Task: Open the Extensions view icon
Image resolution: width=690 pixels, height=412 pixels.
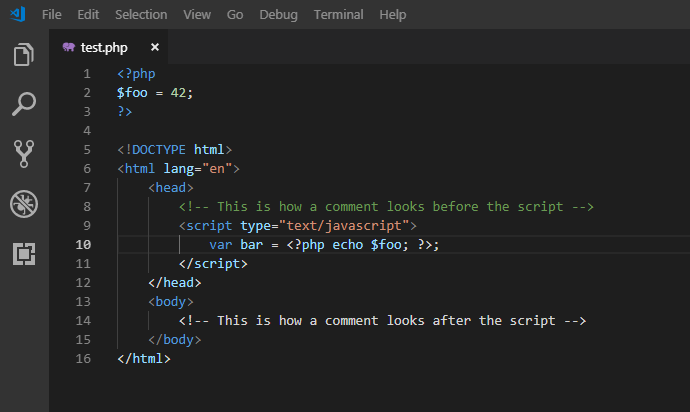Action: pyautogui.click(x=24, y=254)
